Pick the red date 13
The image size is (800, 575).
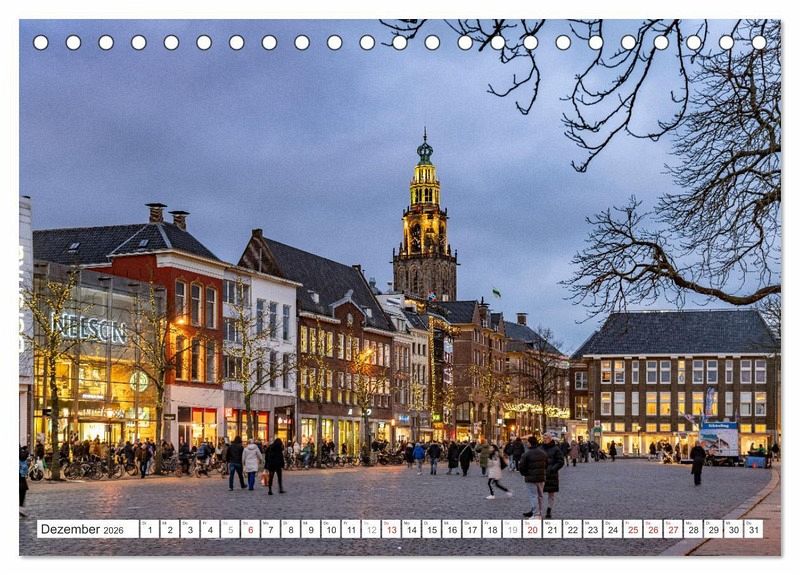(x=391, y=529)
